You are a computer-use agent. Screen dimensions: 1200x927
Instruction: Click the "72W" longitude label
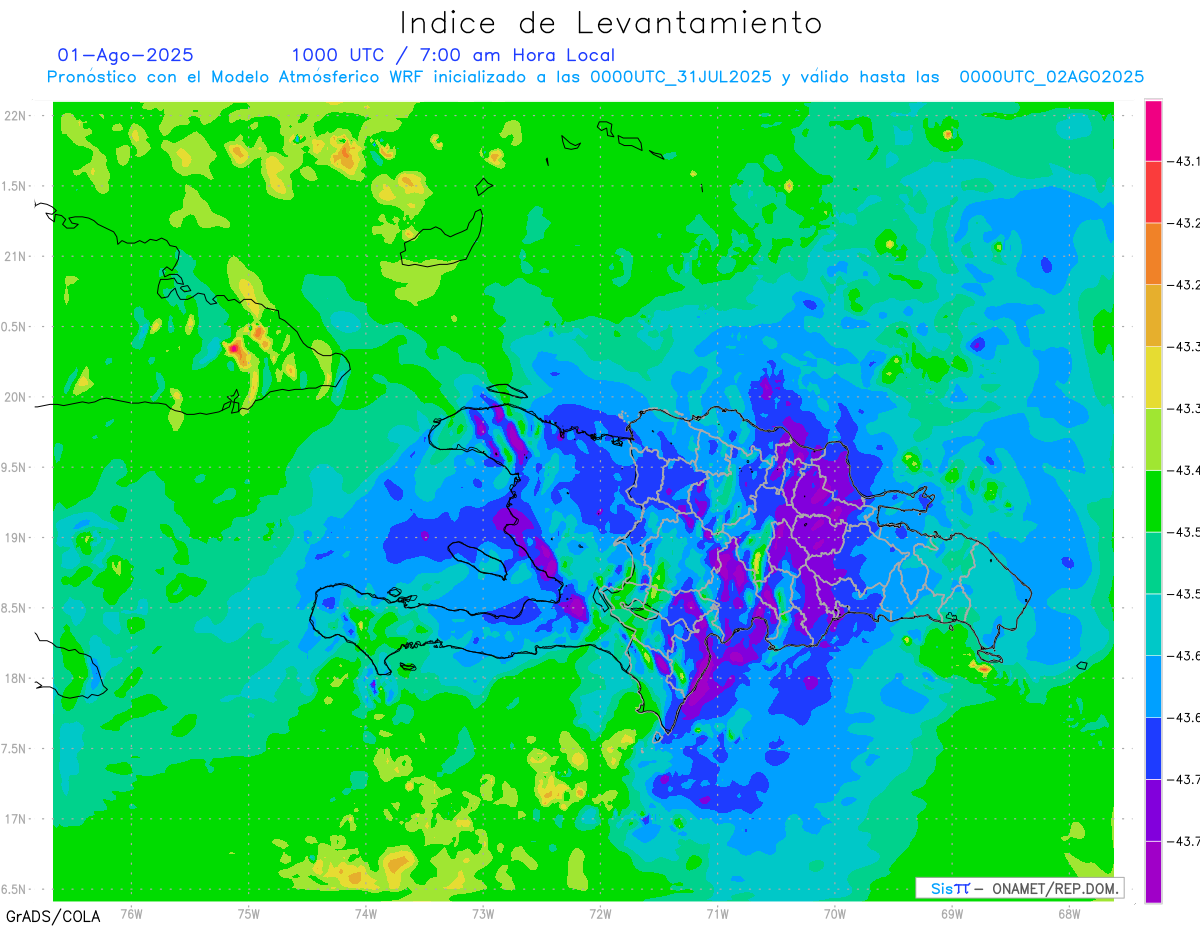(600, 914)
